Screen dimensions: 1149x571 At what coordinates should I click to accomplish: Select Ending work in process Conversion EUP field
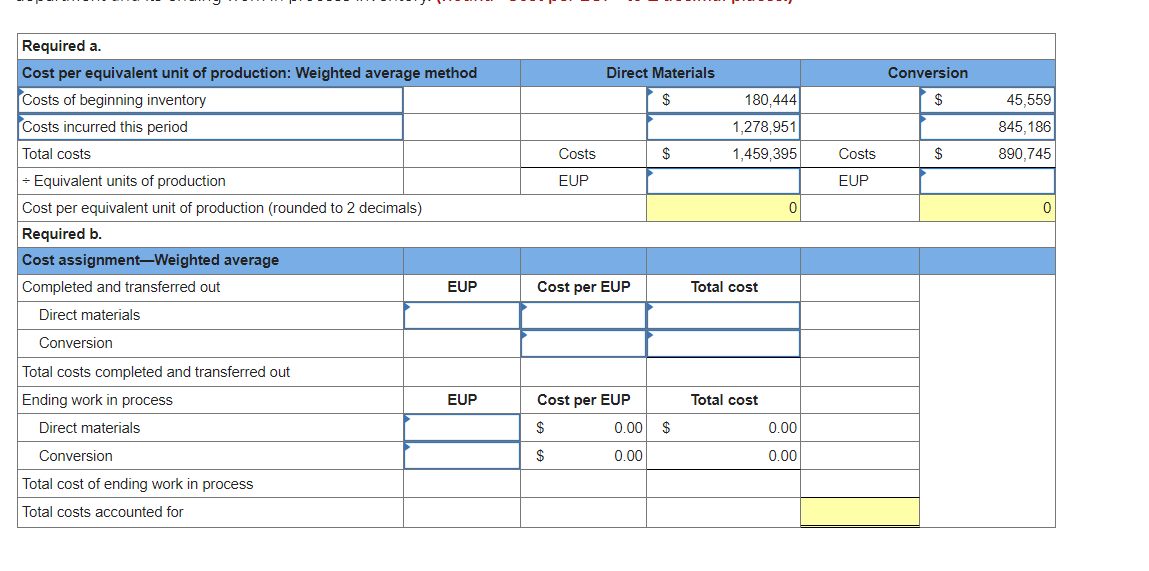462,455
